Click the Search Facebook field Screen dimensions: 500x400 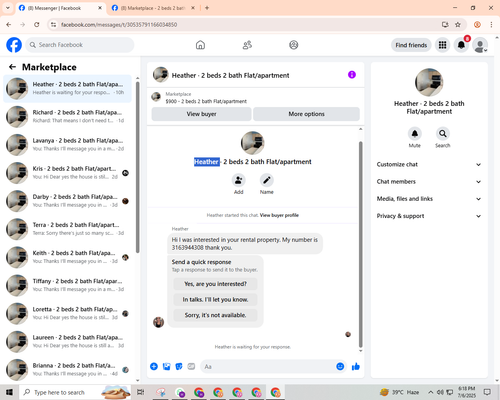[80, 45]
